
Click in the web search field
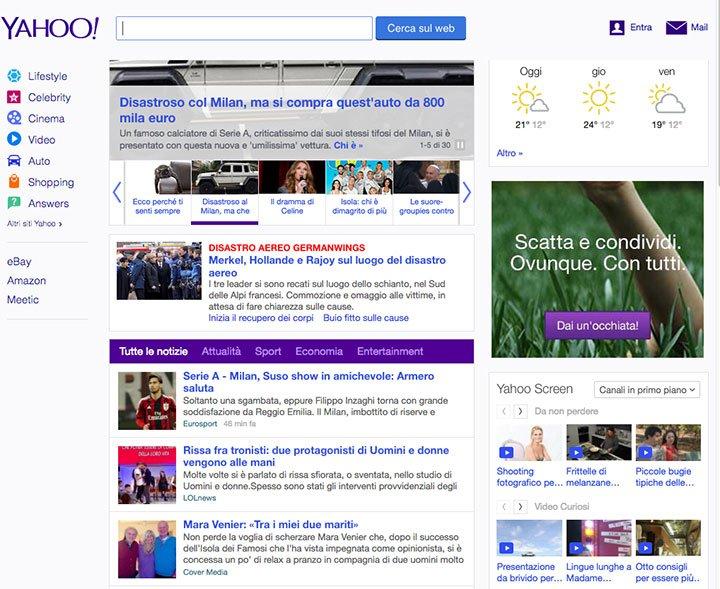244,28
